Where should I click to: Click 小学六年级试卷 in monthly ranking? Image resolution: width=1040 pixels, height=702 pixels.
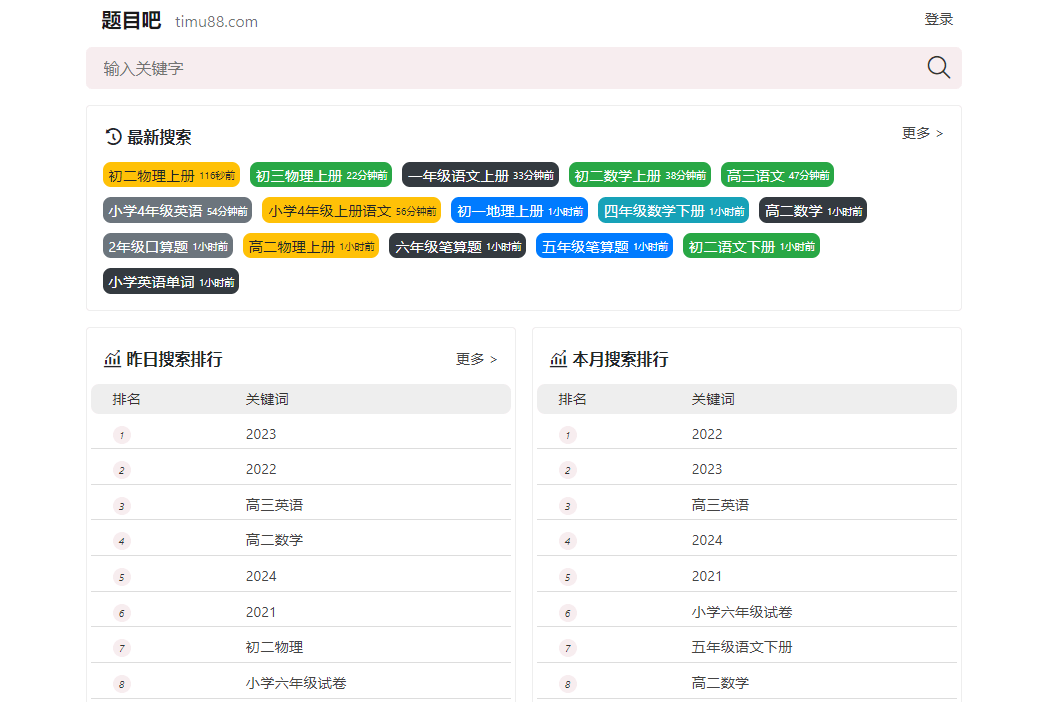pos(741,612)
